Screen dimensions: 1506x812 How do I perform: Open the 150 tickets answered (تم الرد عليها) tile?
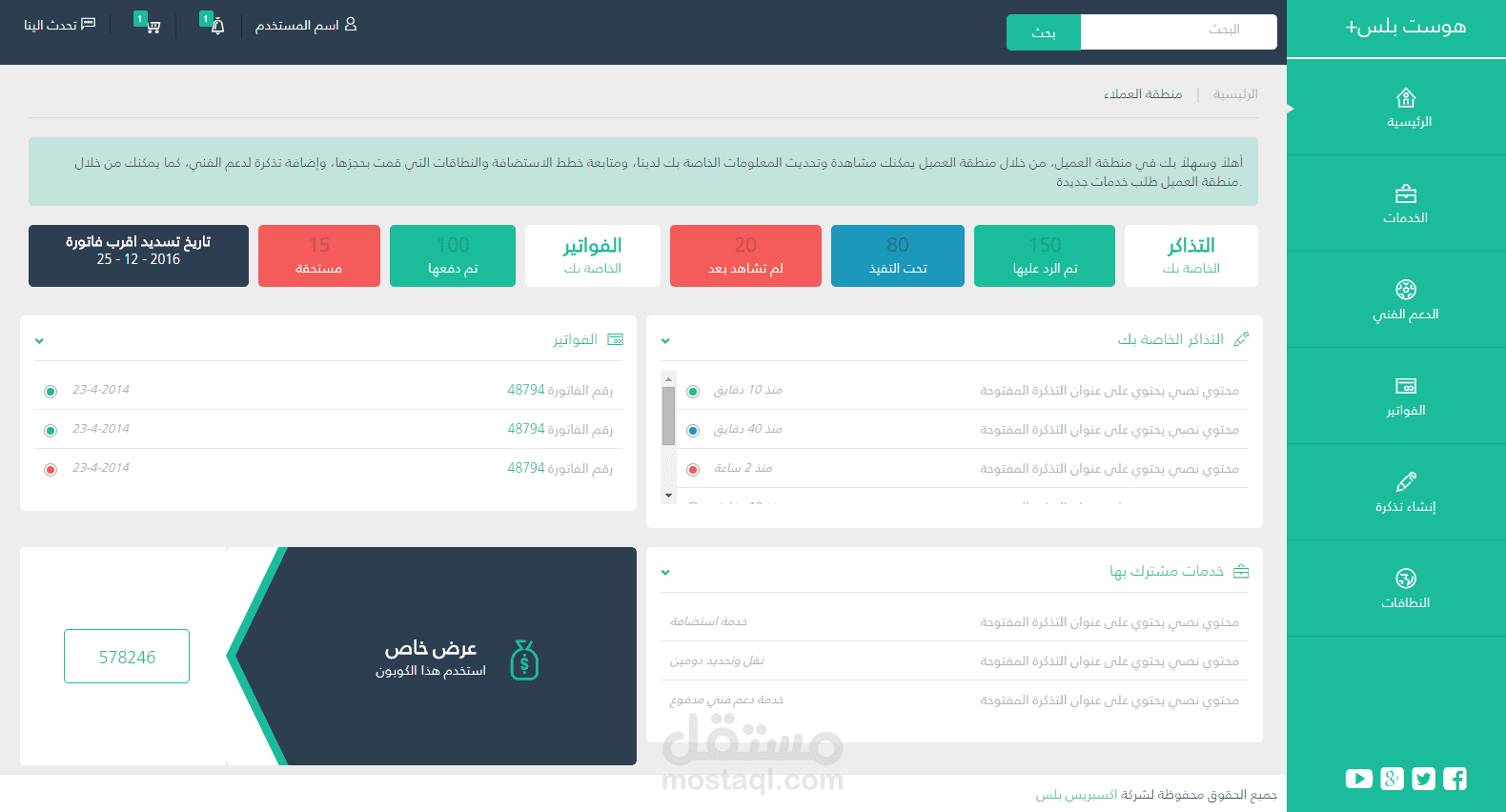pos(1045,255)
